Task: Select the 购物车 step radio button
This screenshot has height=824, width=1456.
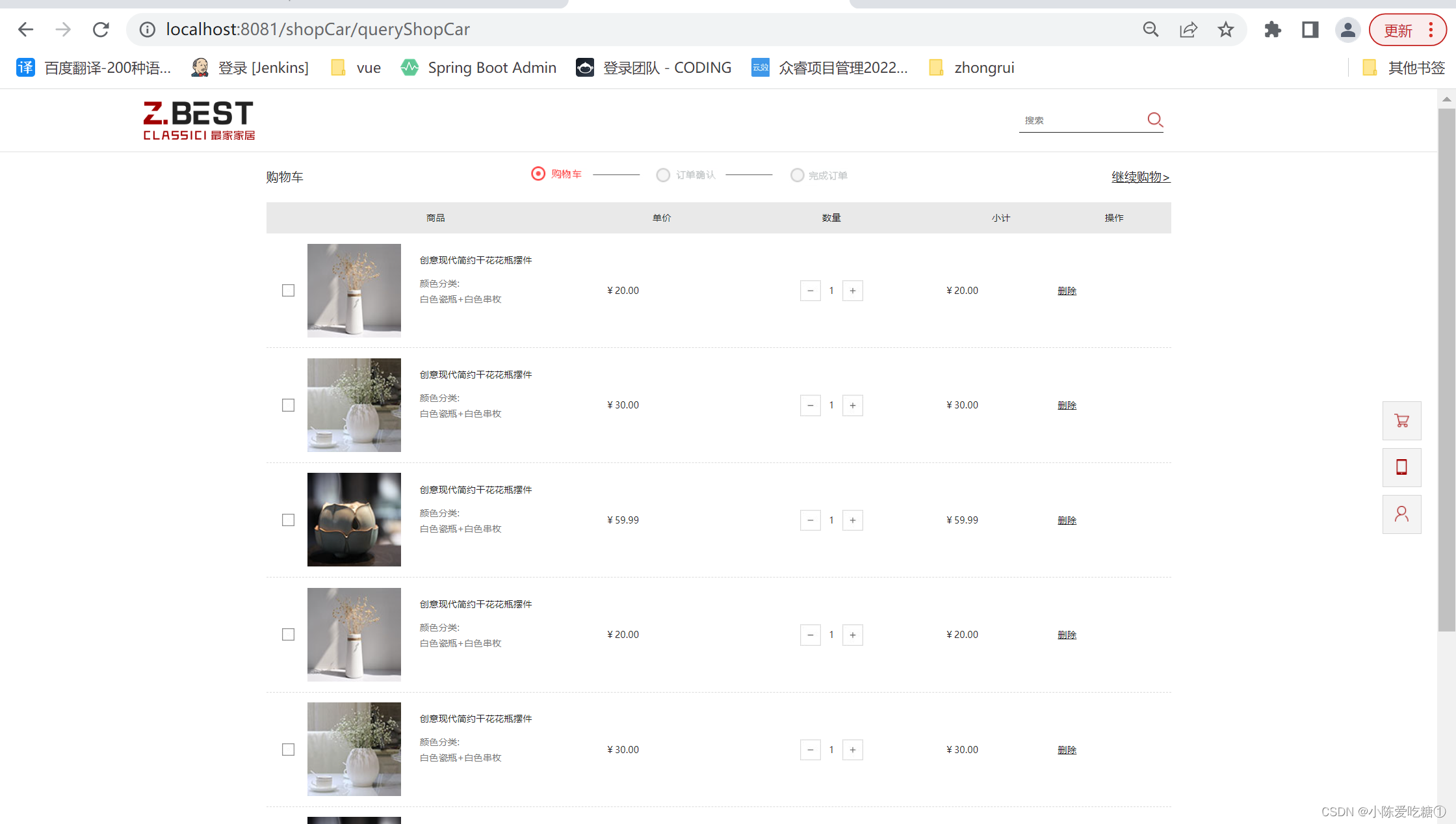Action: pos(538,174)
